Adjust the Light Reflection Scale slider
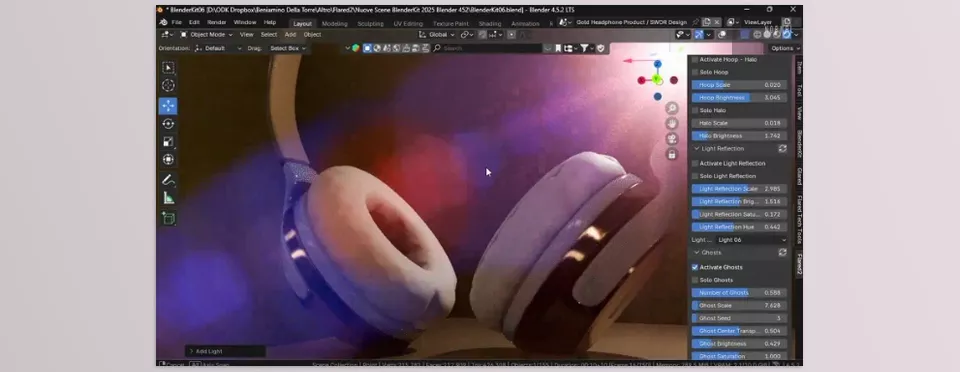 point(739,189)
